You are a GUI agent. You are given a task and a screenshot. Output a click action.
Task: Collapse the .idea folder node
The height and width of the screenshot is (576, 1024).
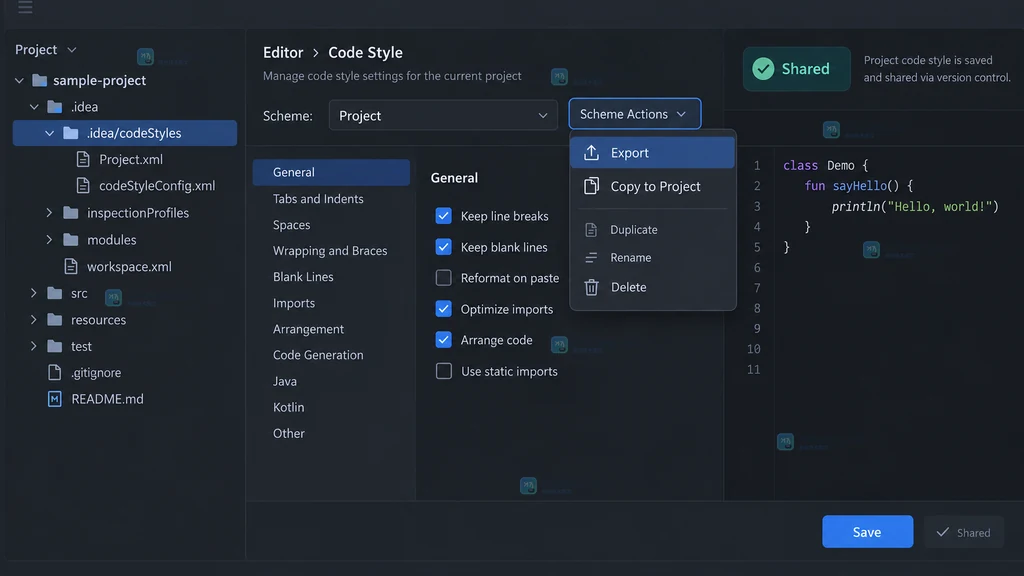(x=34, y=106)
